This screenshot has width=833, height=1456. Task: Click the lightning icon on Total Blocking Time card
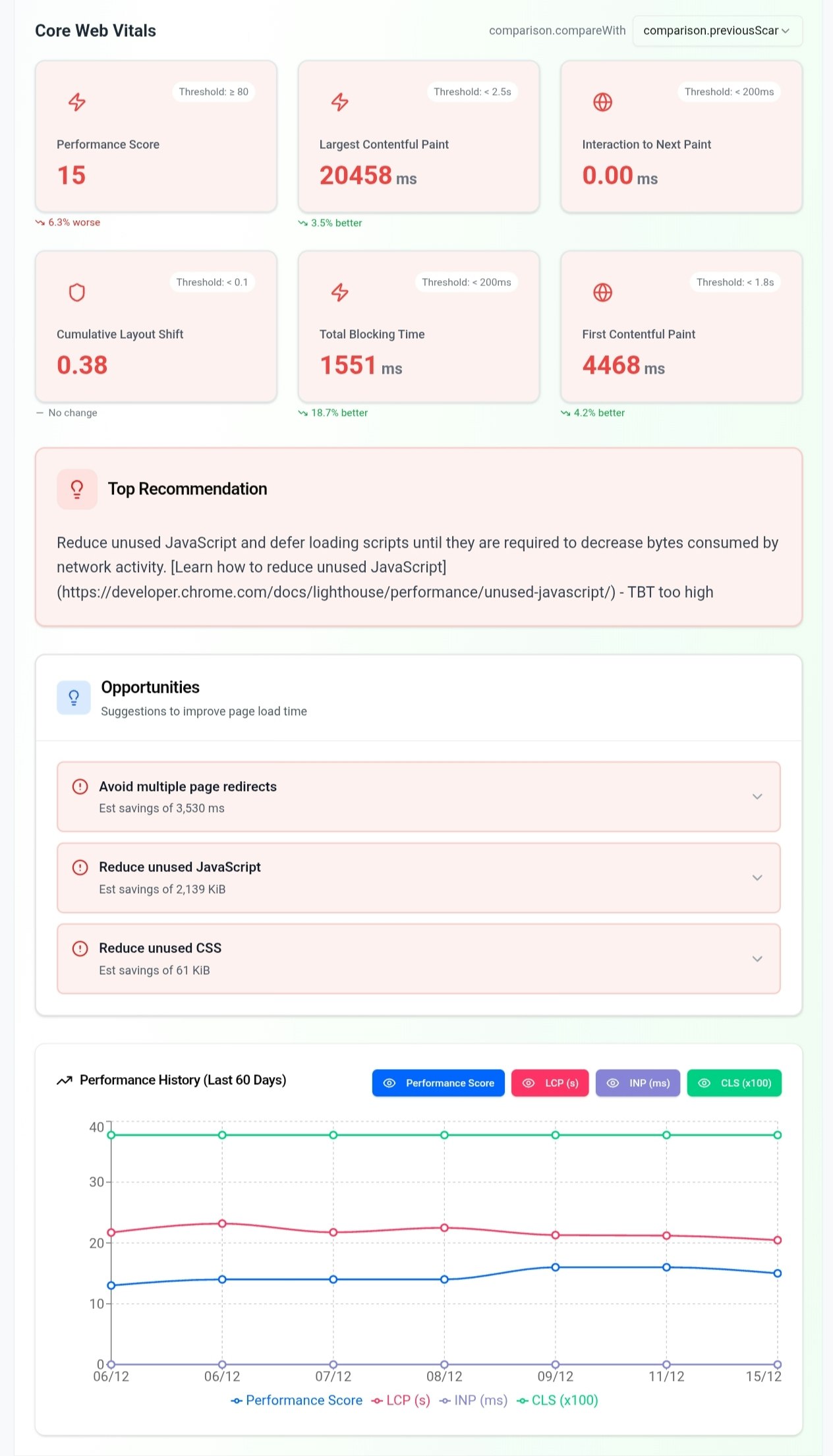[341, 293]
